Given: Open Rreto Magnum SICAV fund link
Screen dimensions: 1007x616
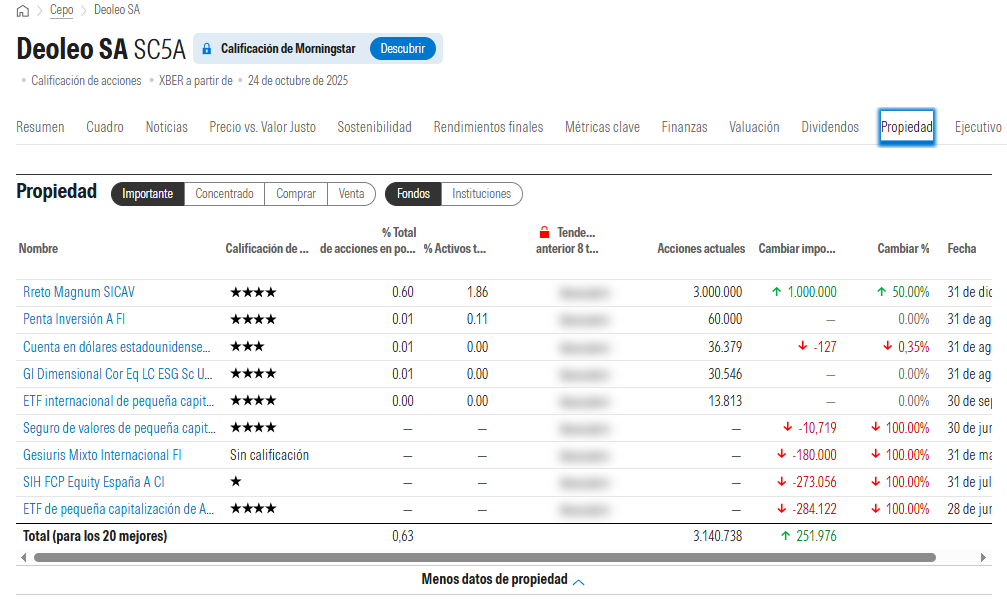Looking at the screenshot, I should point(79,292).
